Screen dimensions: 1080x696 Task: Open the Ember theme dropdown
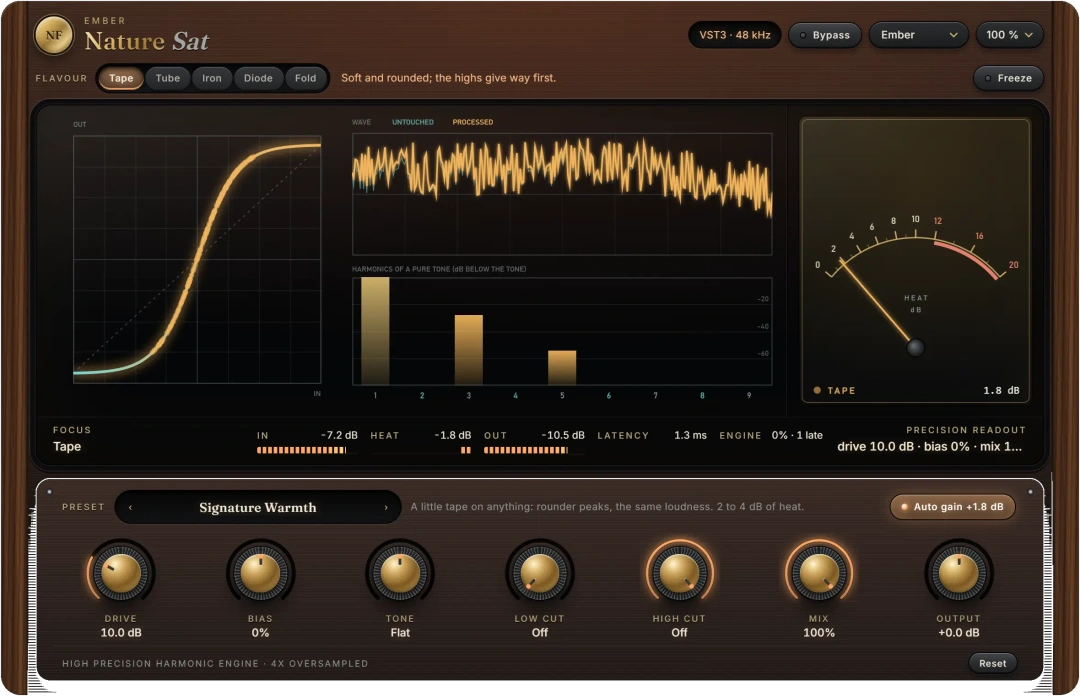click(919, 35)
